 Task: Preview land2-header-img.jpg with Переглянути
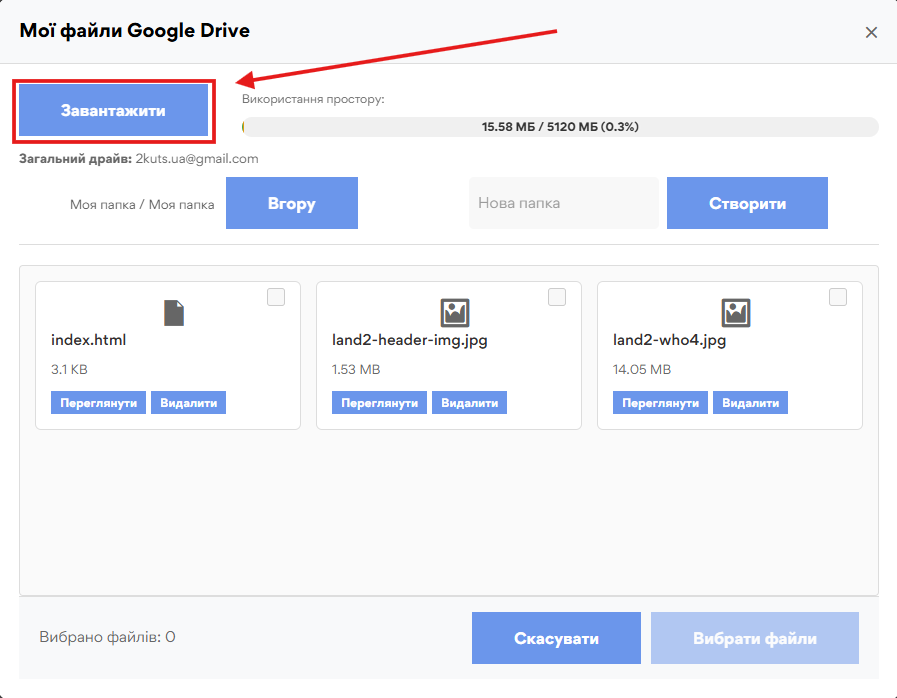[x=379, y=402]
